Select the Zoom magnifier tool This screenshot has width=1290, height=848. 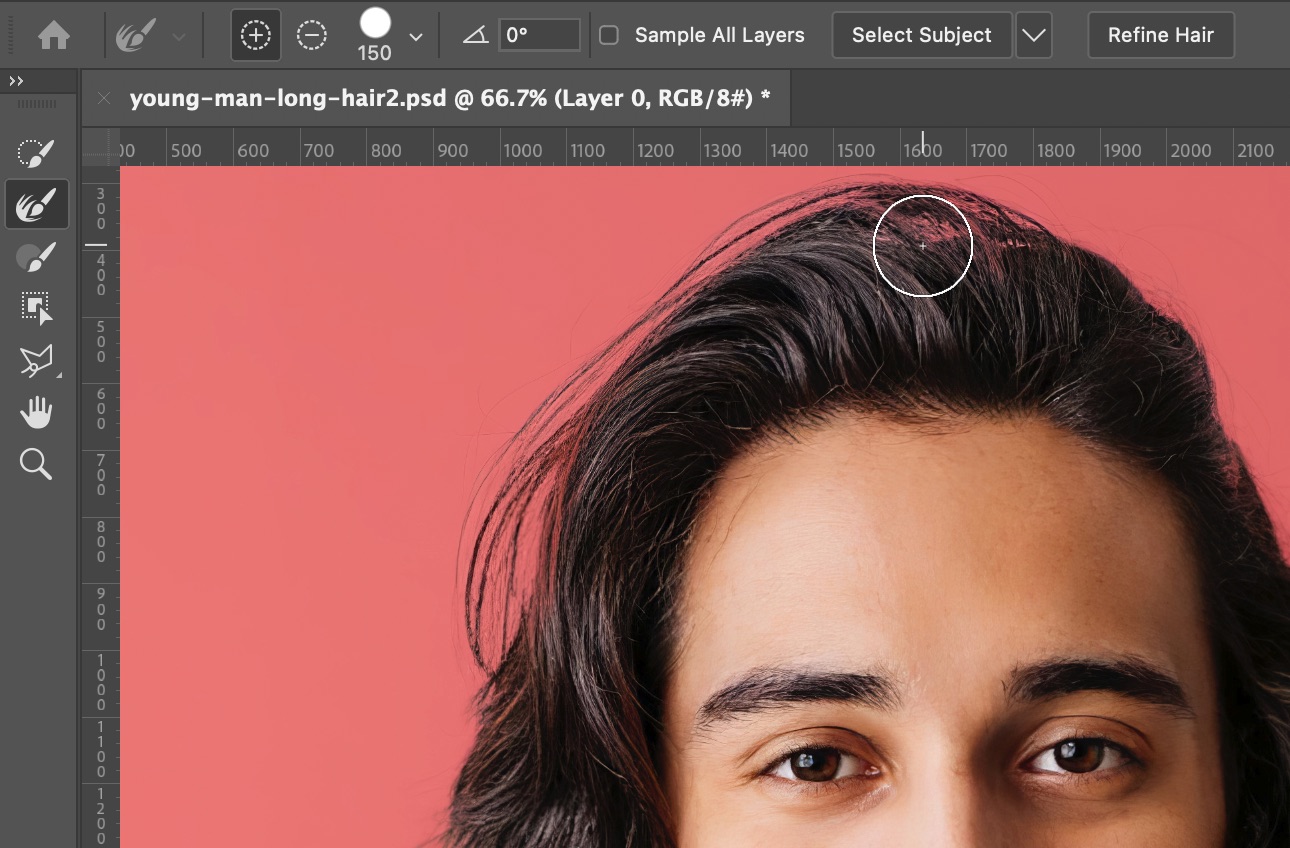pyautogui.click(x=36, y=464)
